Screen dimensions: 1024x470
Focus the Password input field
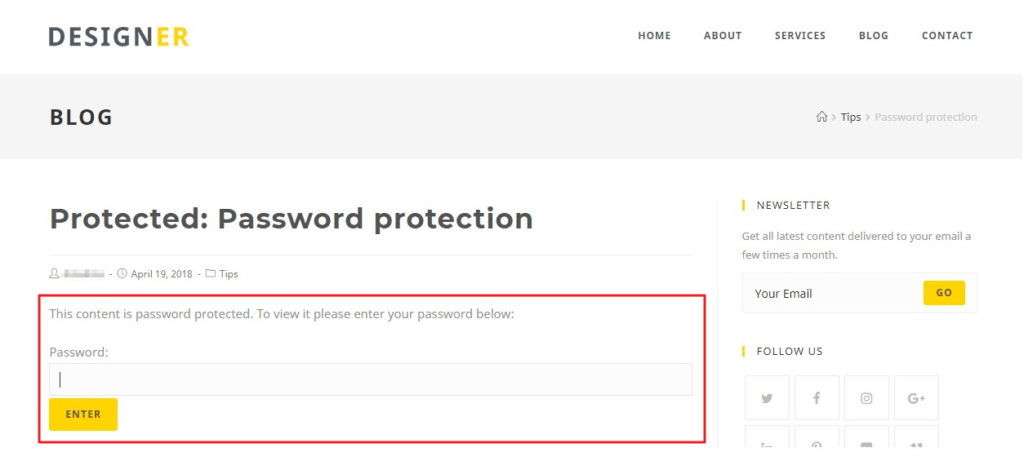370,379
